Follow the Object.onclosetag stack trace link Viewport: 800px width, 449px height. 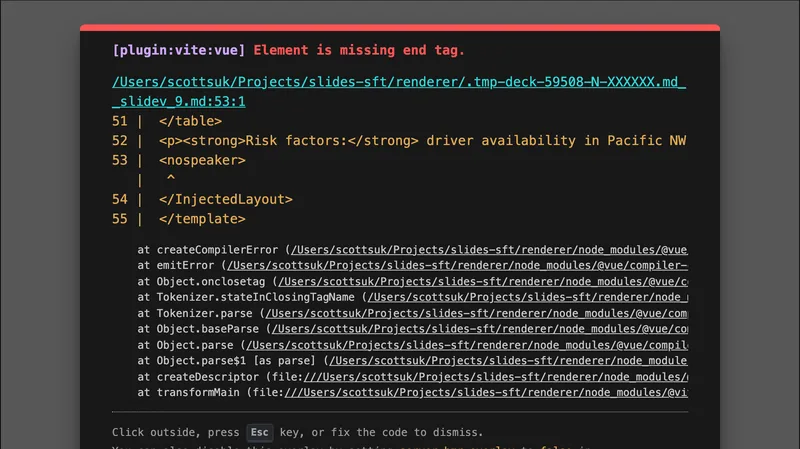point(478,281)
